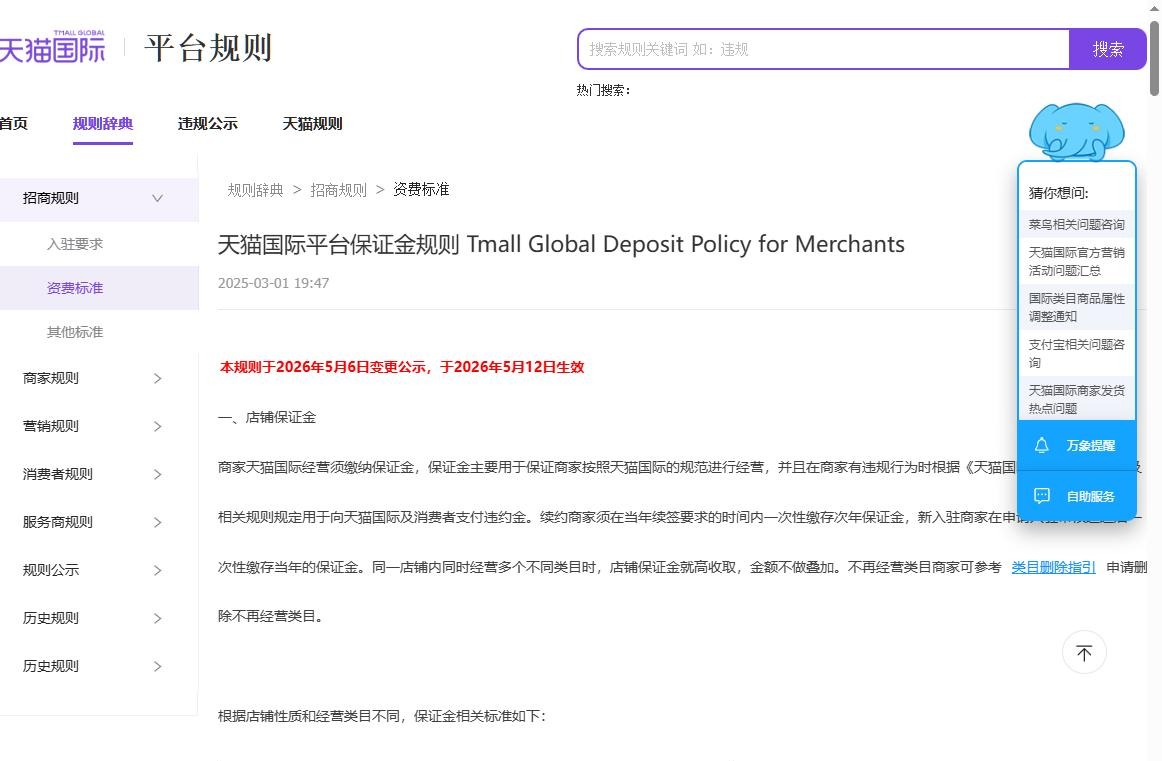Open 其他标准 in the sidebar
The height and width of the screenshot is (761, 1162).
point(75,332)
